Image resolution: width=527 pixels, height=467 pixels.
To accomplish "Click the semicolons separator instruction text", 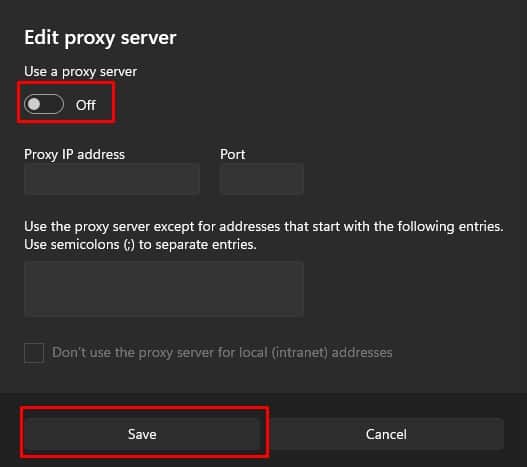I will click(140, 245).
